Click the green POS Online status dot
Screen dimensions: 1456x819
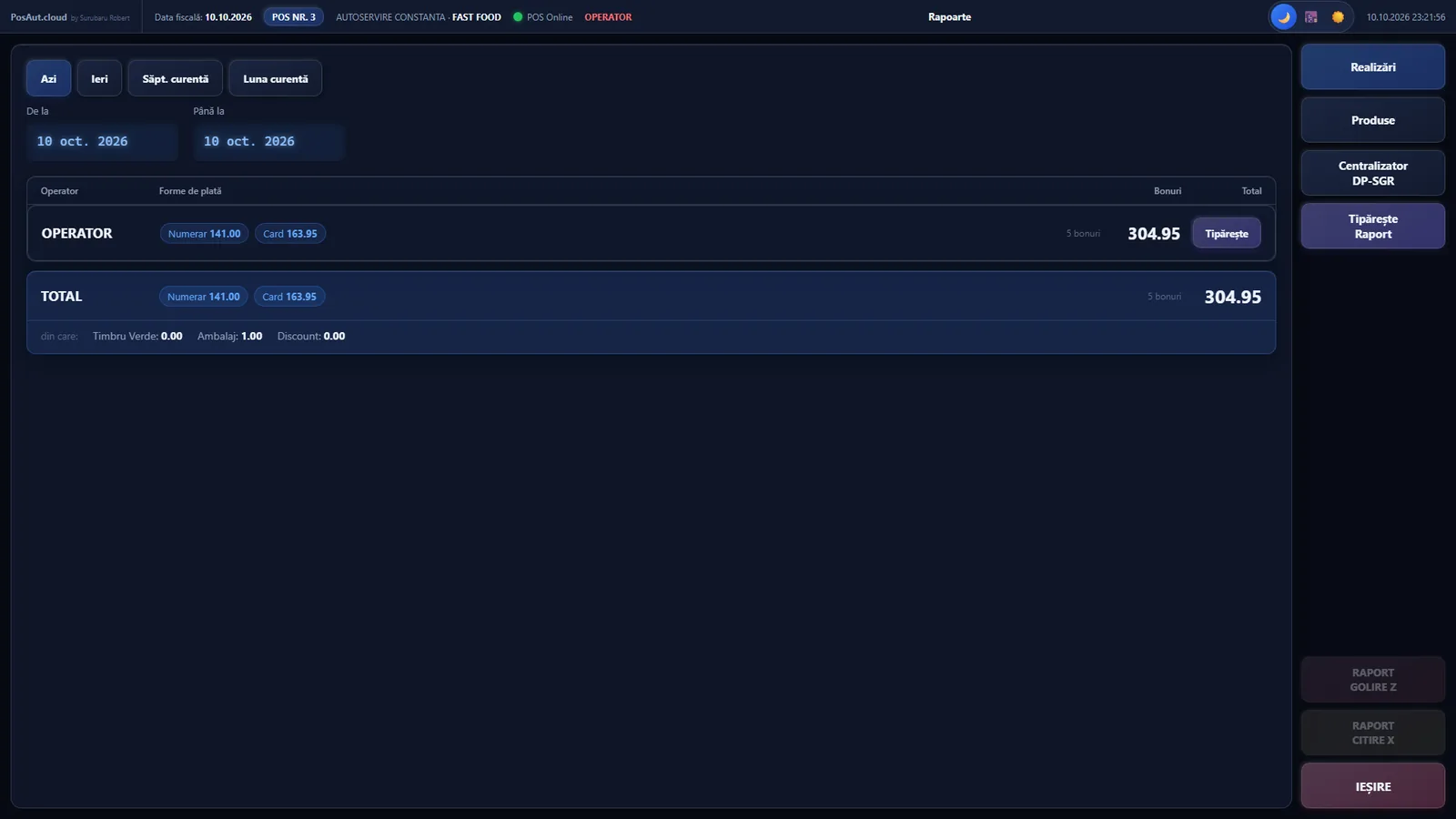pos(518,17)
